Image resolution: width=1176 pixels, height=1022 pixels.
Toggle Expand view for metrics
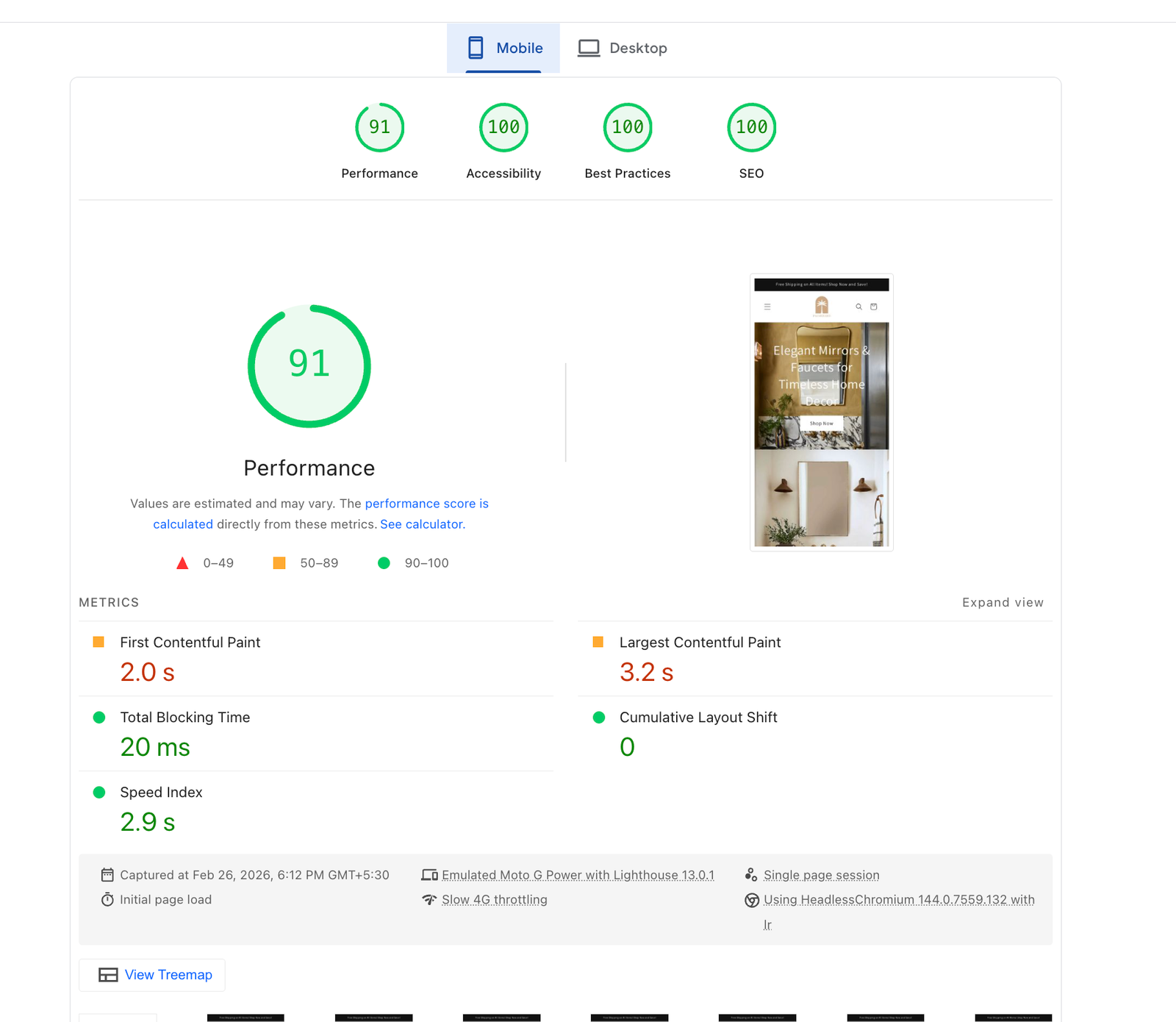[1003, 602]
